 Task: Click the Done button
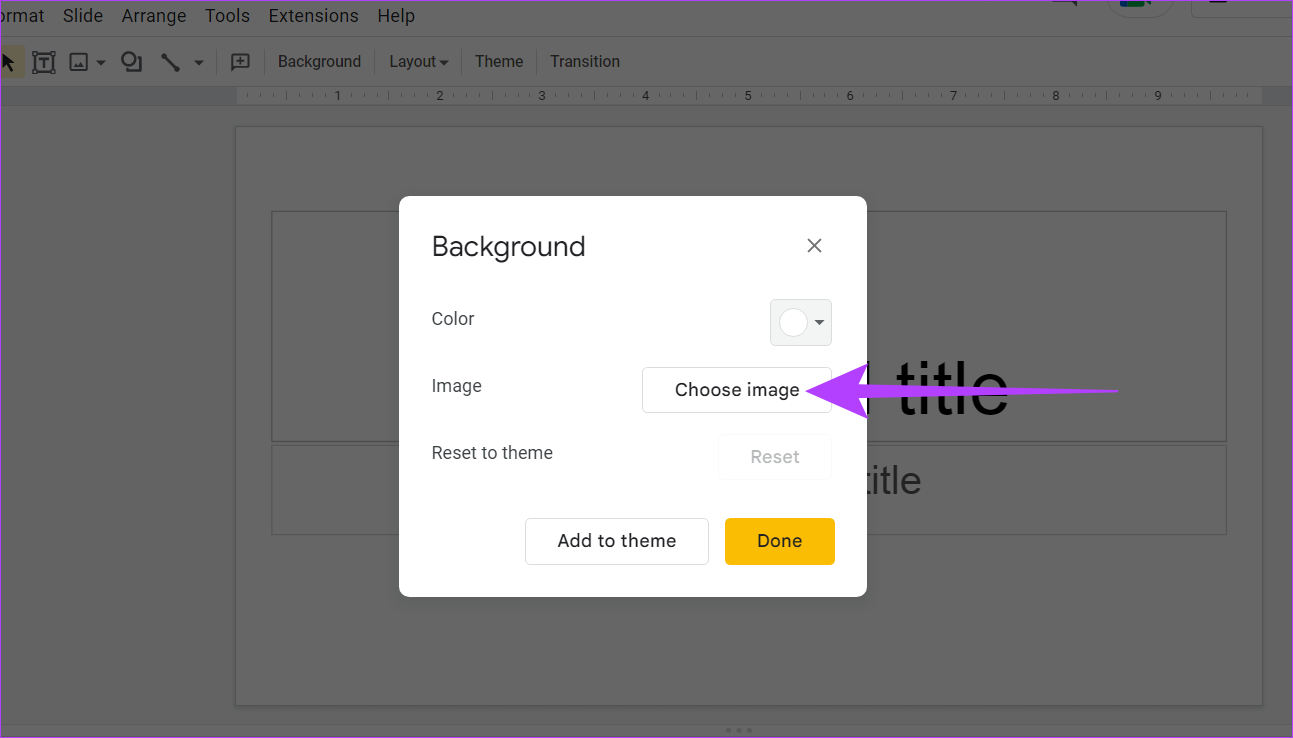pyautogui.click(x=780, y=541)
